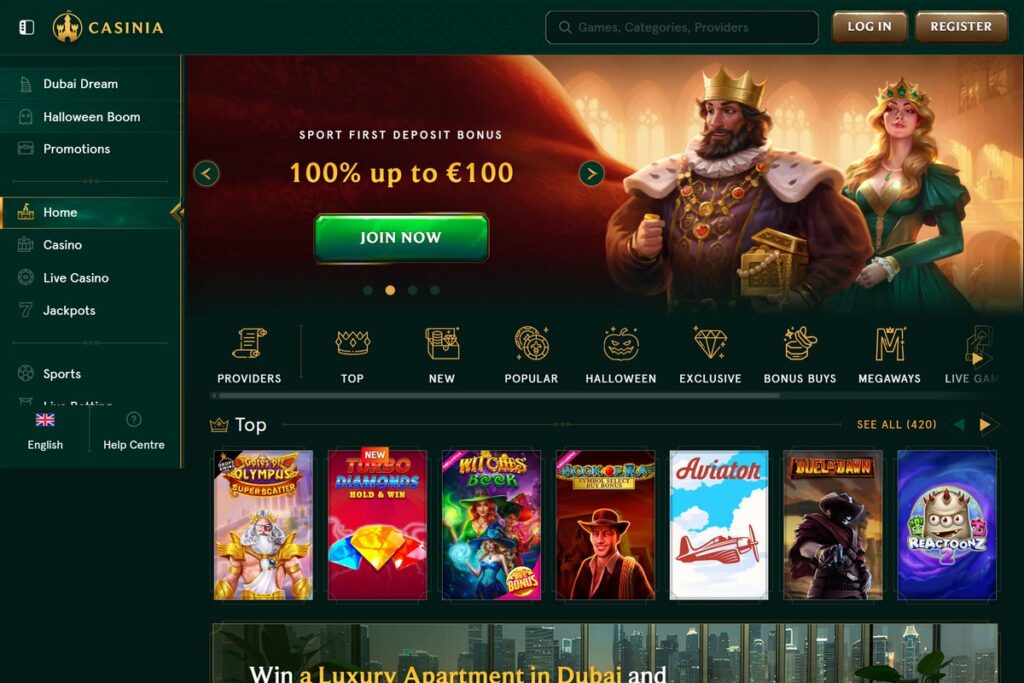Click the JOIN NOW button
Viewport: 1024px width, 683px height.
tap(401, 238)
